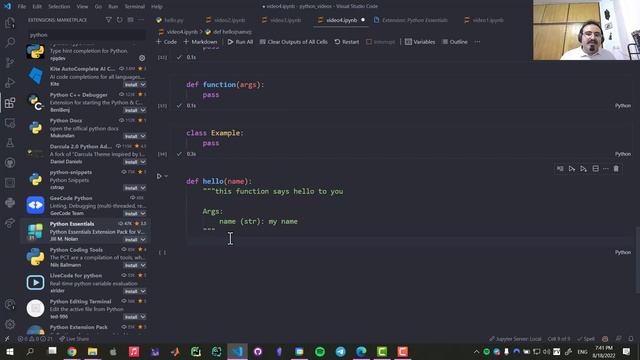Execute cell and below icon

[584, 169]
